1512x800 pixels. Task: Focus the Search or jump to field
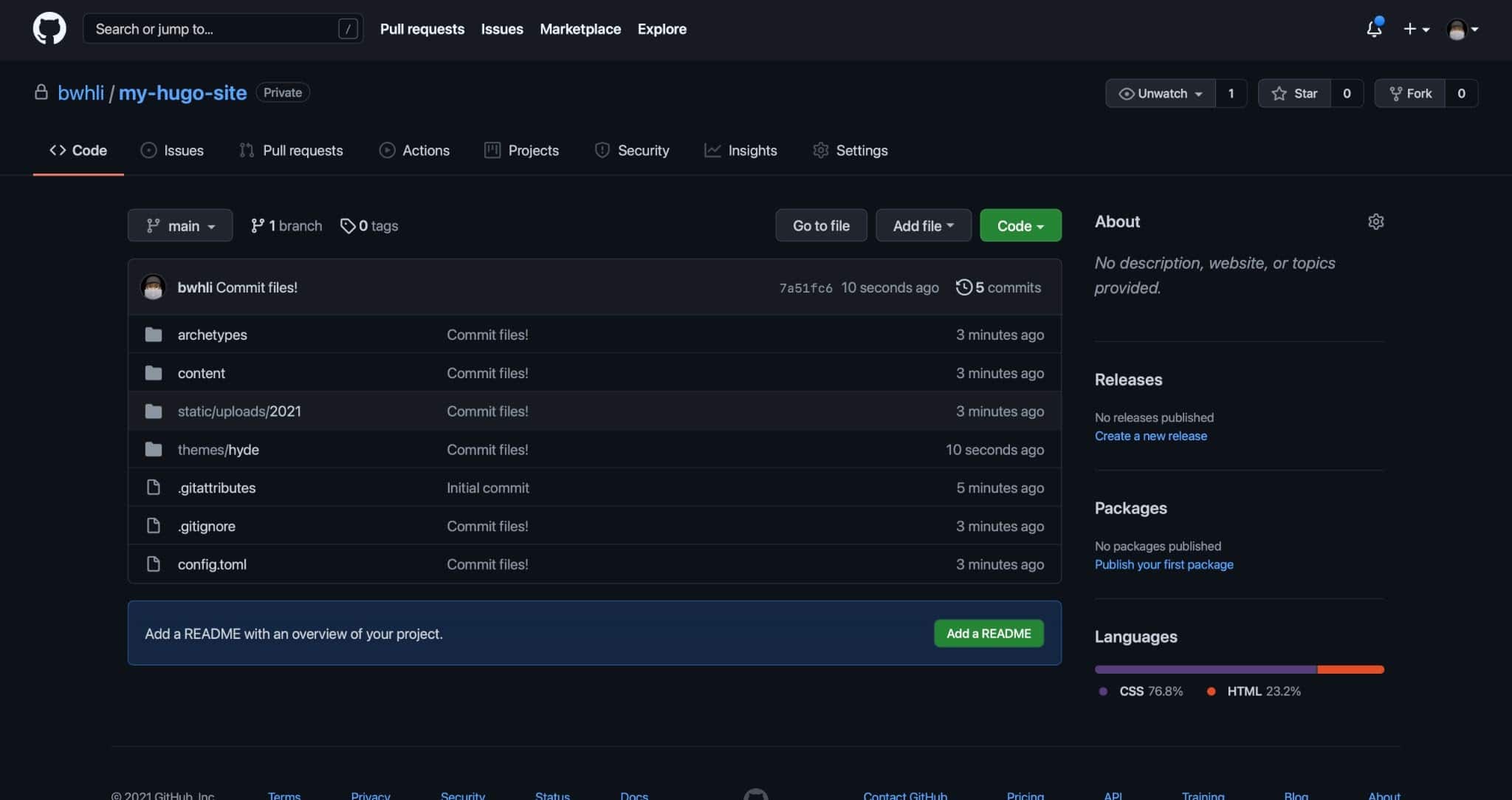click(214, 29)
